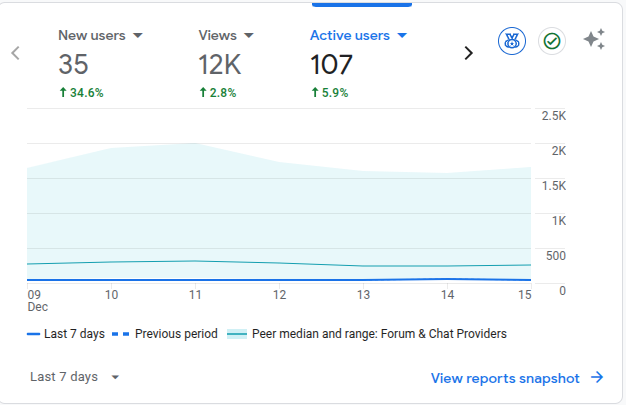Toggle the Last 7 days legend series
626x405 pixels.
(66, 334)
